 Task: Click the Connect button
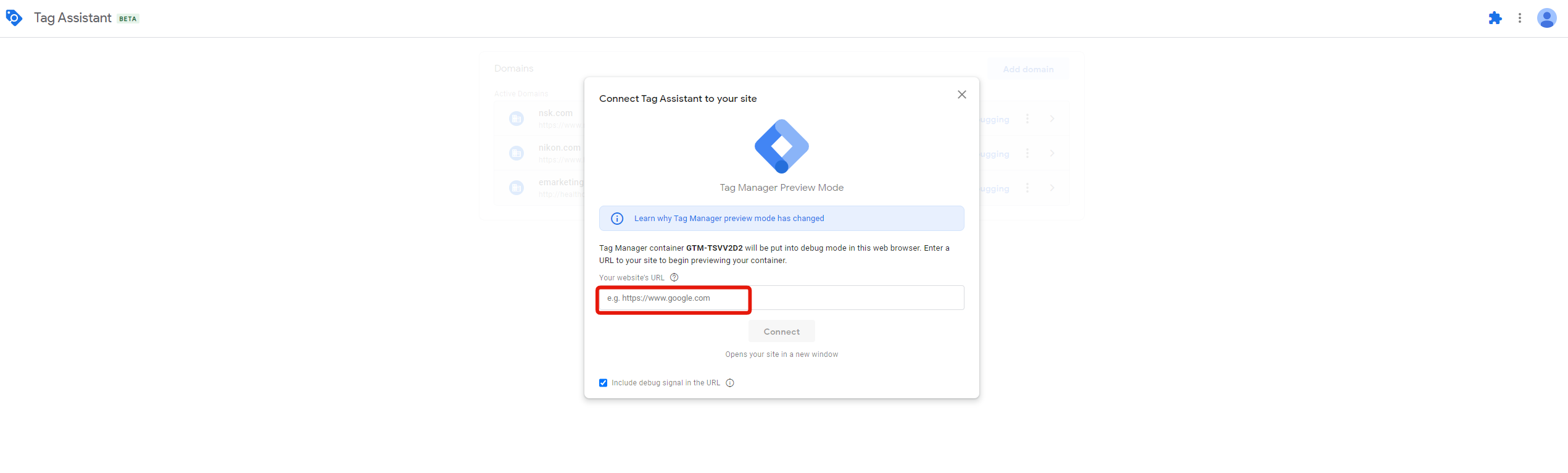point(782,332)
